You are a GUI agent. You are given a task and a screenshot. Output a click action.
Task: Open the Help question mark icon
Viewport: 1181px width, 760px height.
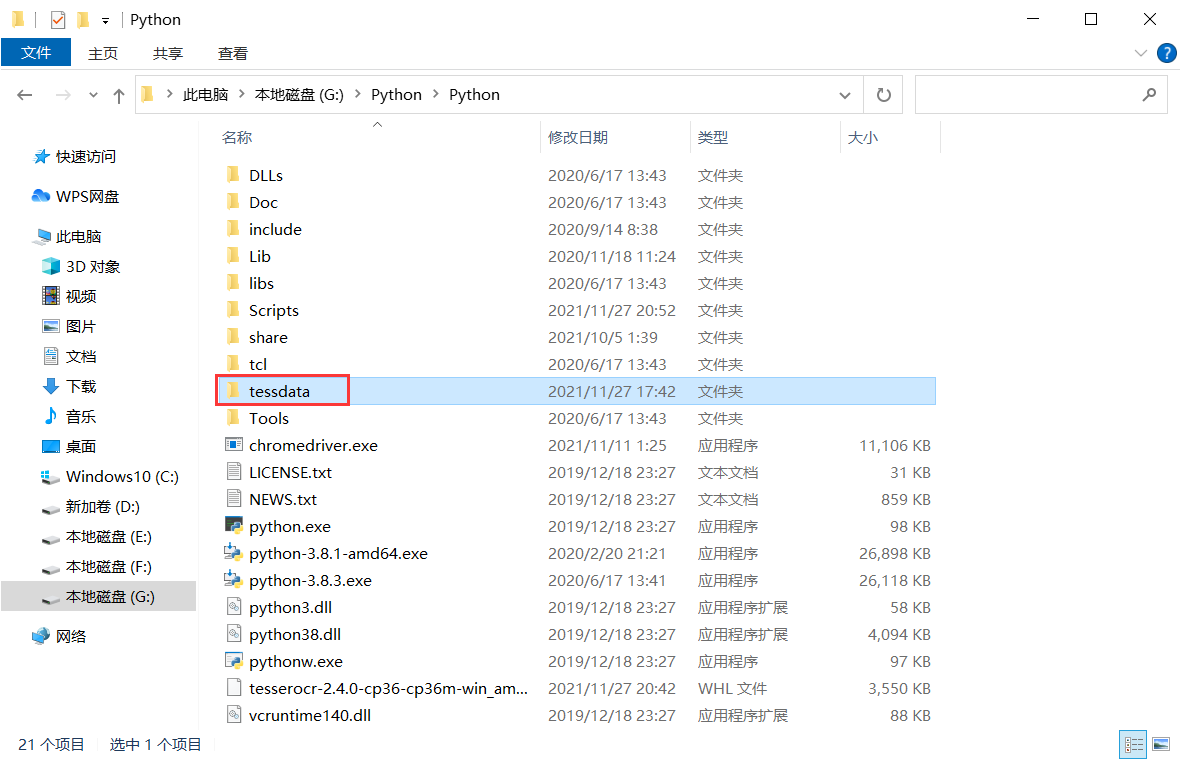coord(1166,53)
